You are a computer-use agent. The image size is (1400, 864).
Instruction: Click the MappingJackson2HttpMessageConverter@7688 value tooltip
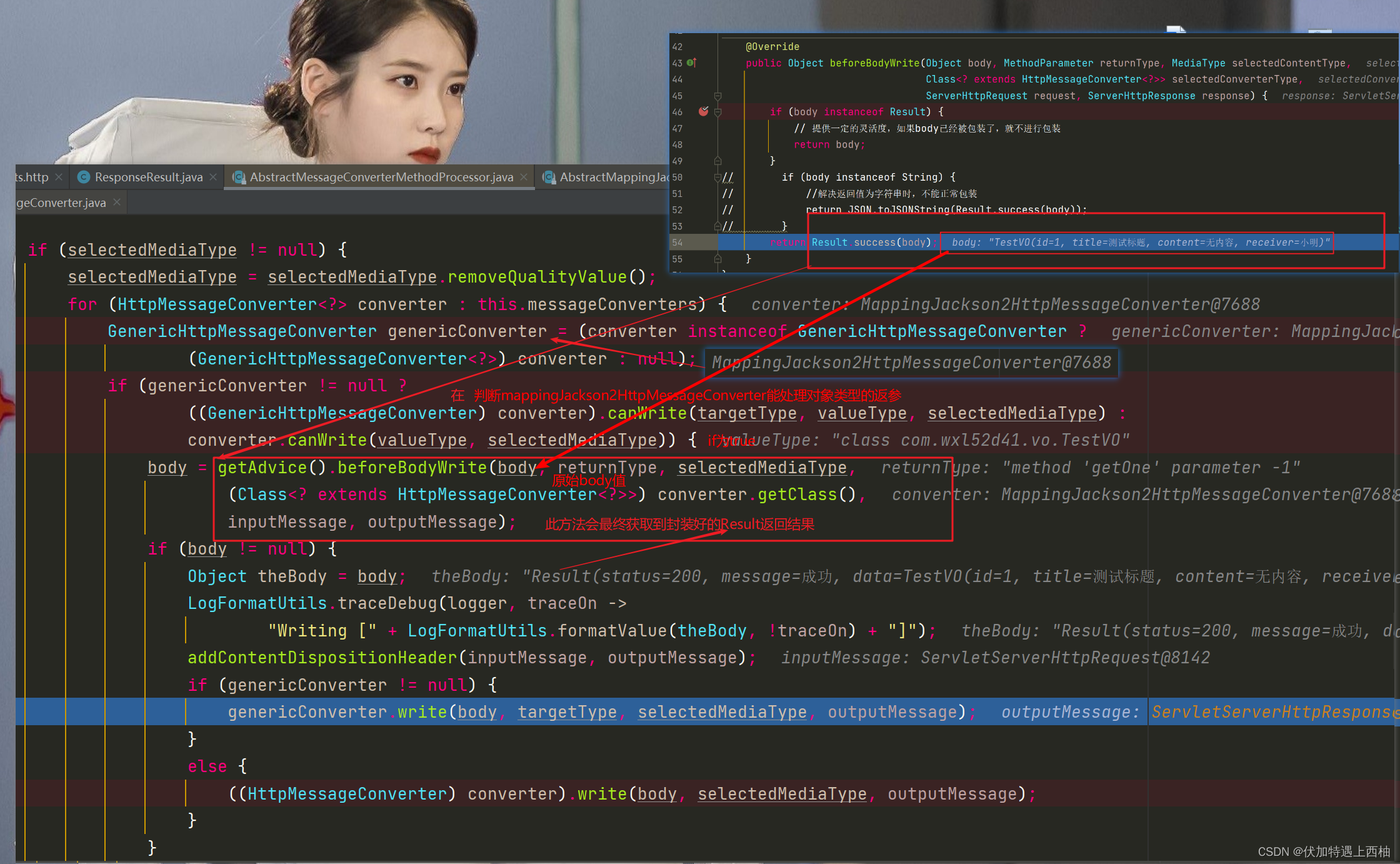pos(911,363)
